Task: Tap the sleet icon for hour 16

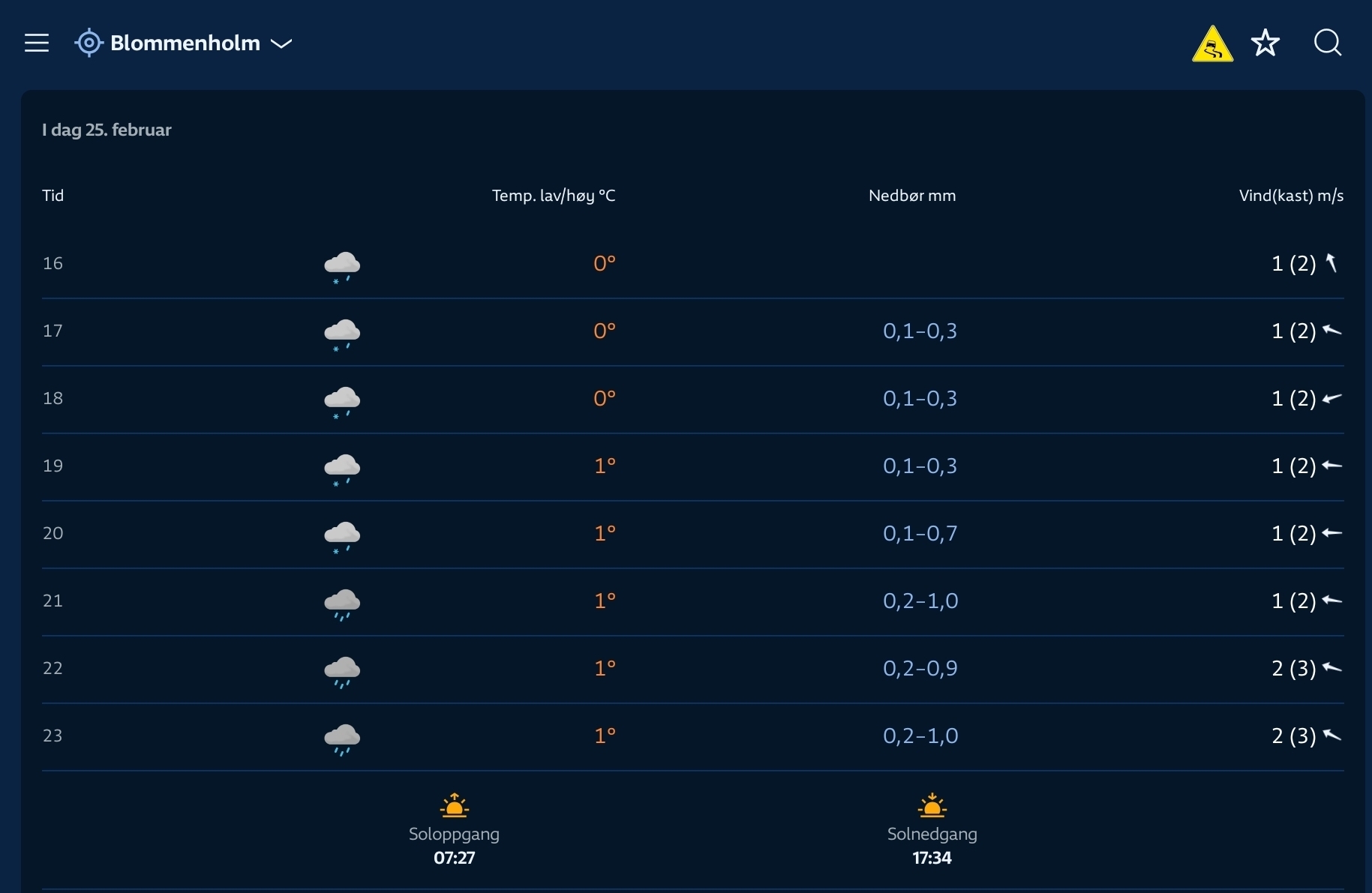Action: pyautogui.click(x=342, y=266)
